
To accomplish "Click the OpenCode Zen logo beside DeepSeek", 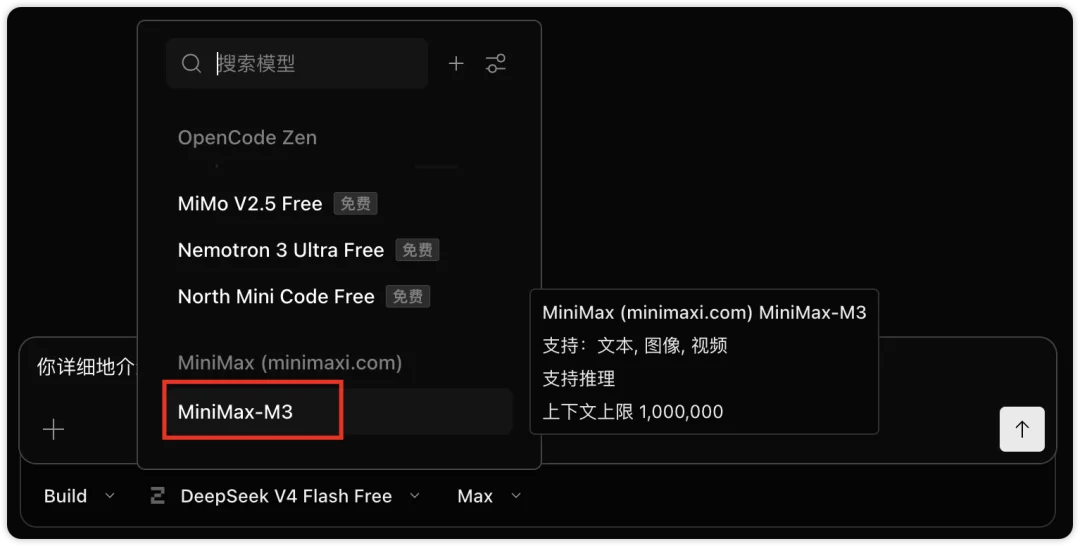I will click(158, 496).
